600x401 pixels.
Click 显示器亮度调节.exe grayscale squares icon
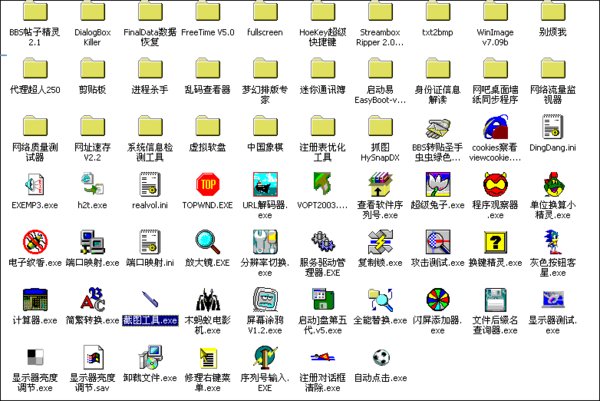35,357
